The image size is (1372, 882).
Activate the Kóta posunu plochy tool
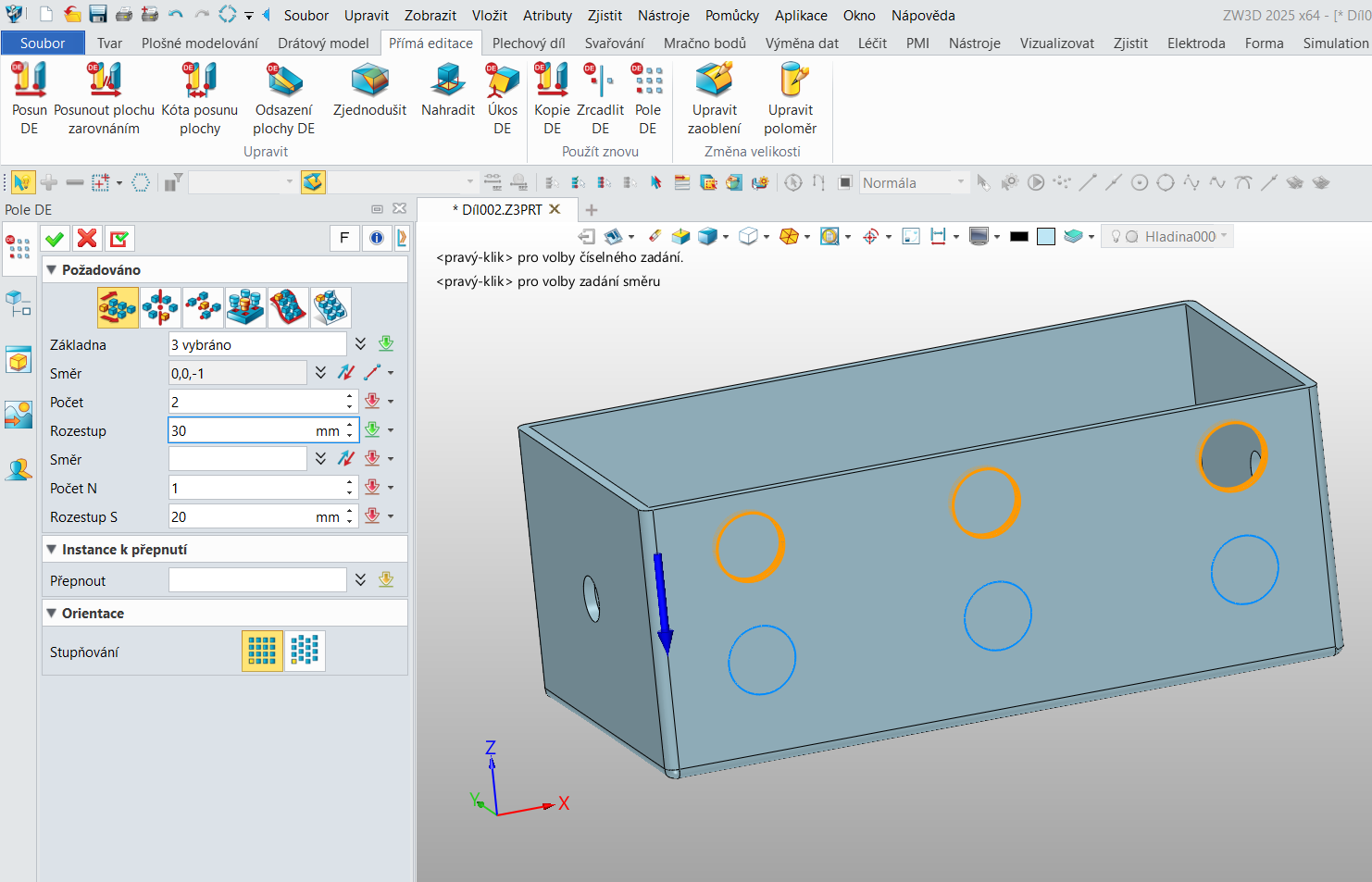[x=200, y=99]
